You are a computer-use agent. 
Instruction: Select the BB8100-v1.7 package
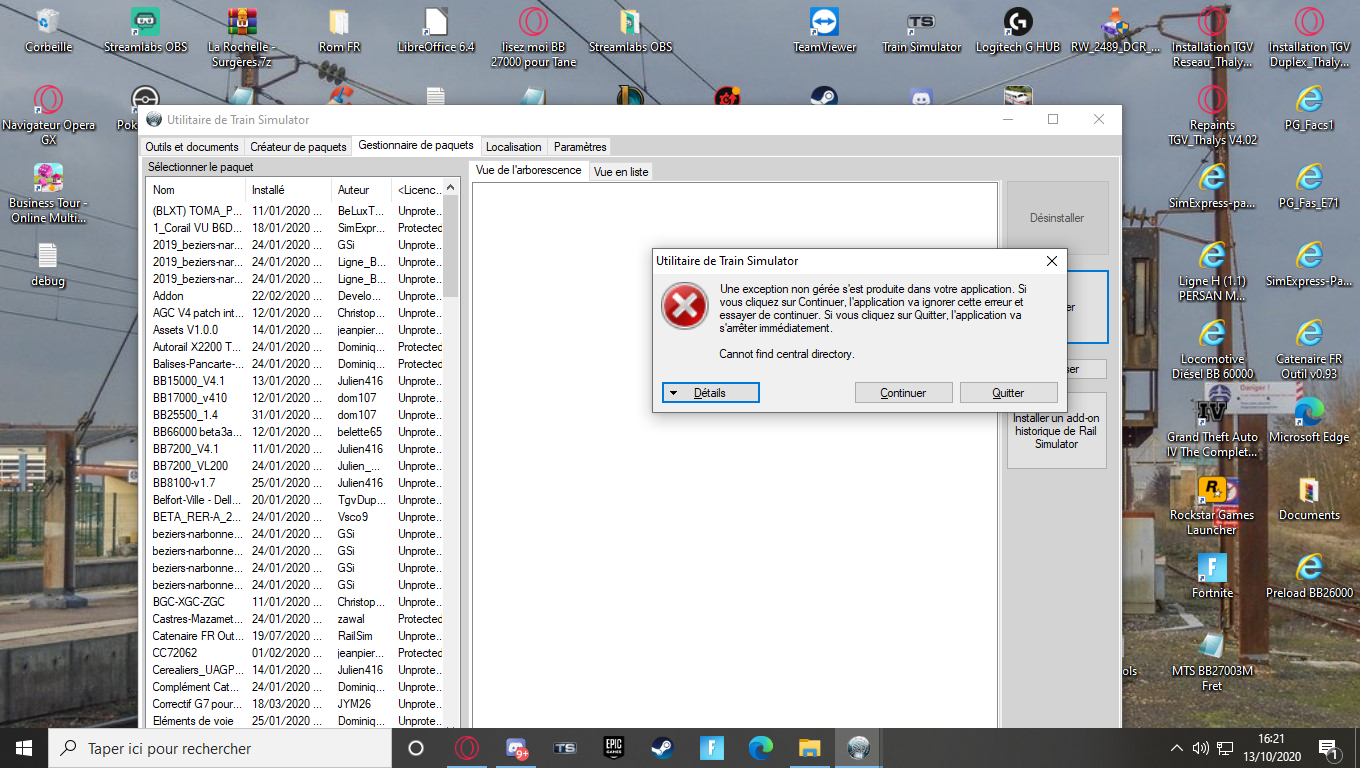point(295,483)
